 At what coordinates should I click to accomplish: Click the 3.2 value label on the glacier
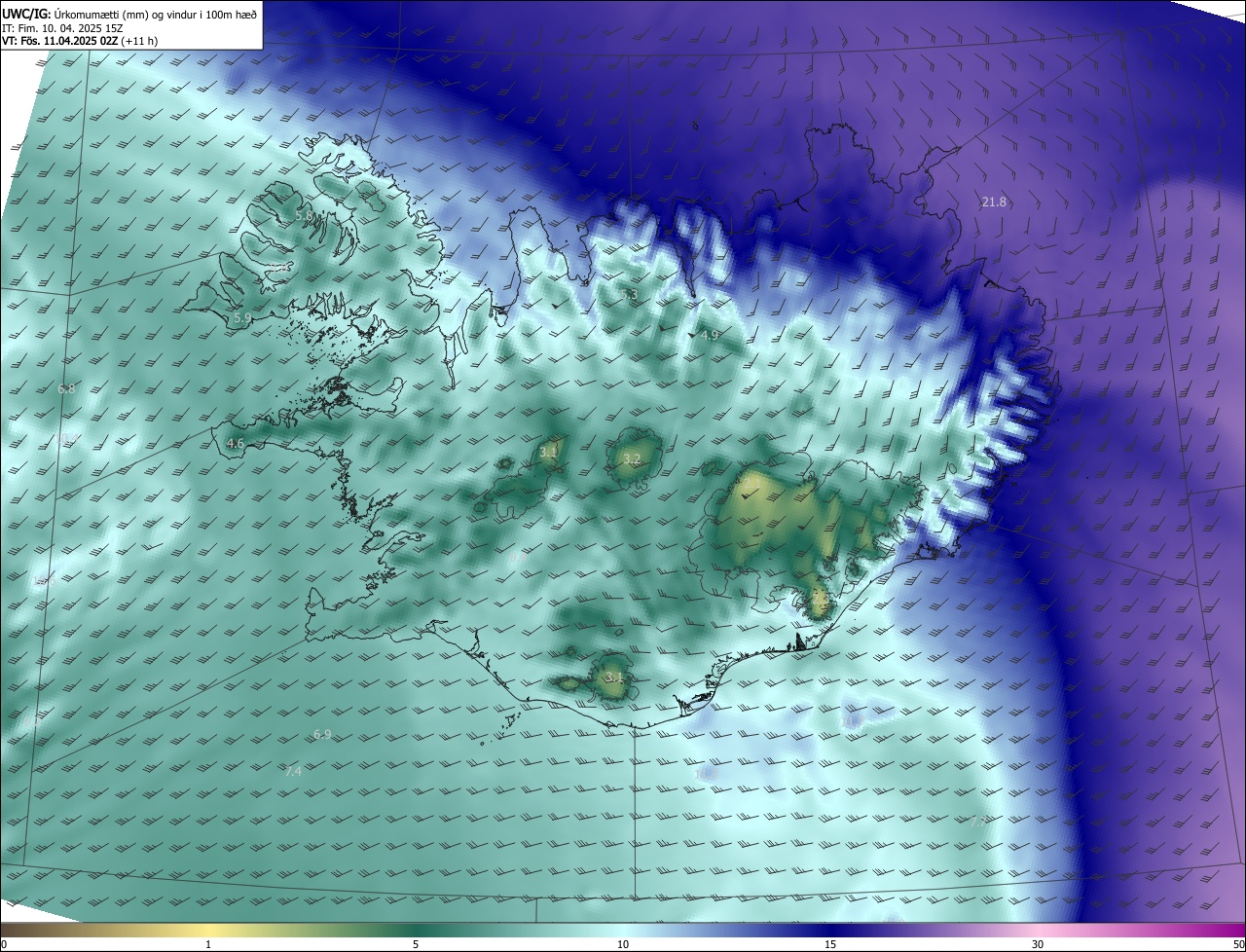tap(632, 459)
